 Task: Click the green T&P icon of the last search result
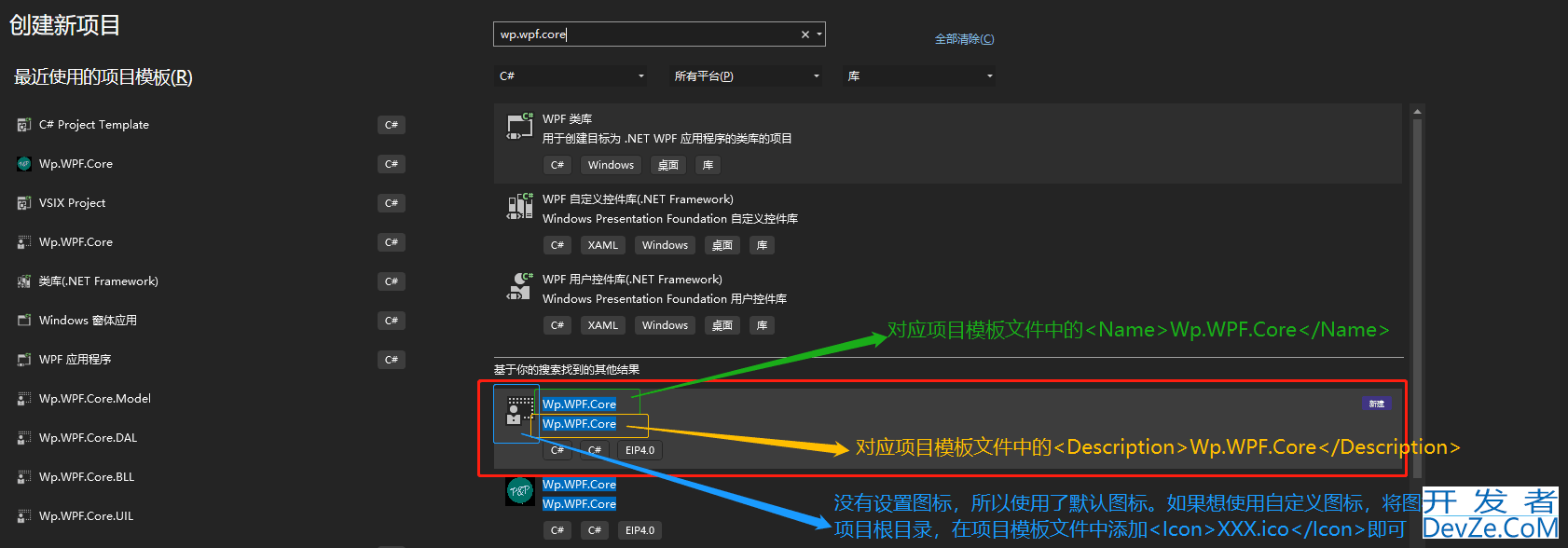[x=519, y=491]
